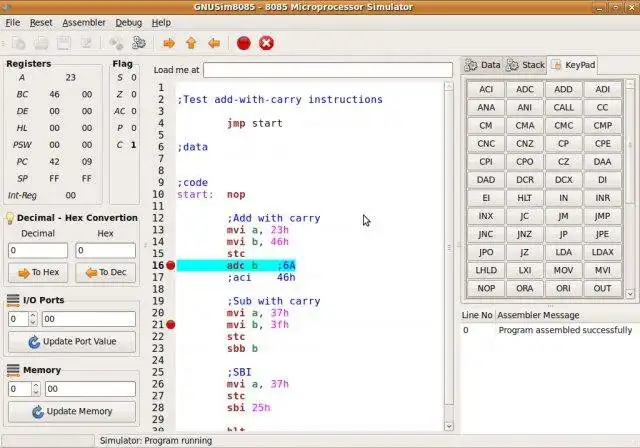Click the MOV keypad button
The height and width of the screenshot is (448, 640).
point(563,270)
